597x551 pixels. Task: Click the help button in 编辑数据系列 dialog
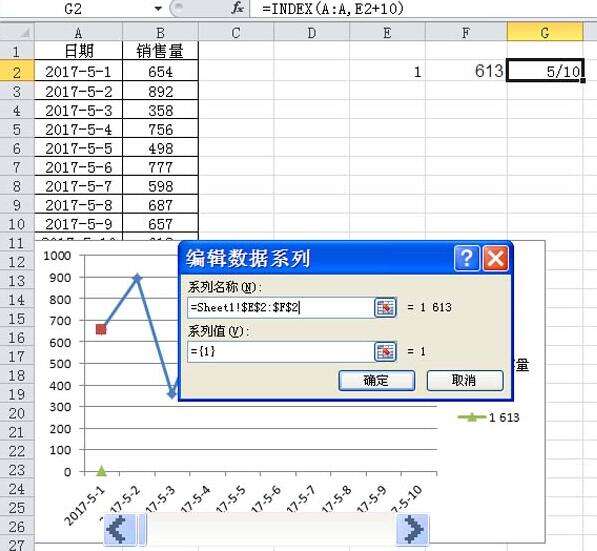pos(467,259)
